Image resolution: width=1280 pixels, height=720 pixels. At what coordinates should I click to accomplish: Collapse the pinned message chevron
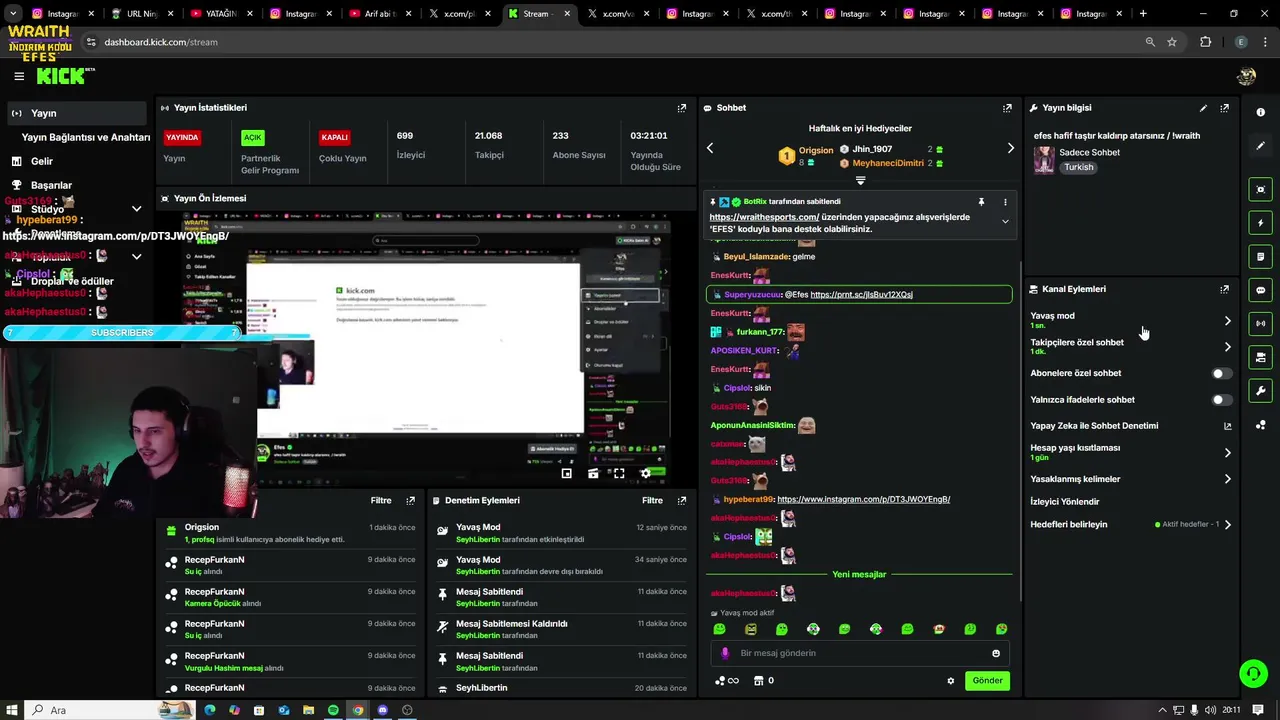coord(1005,221)
